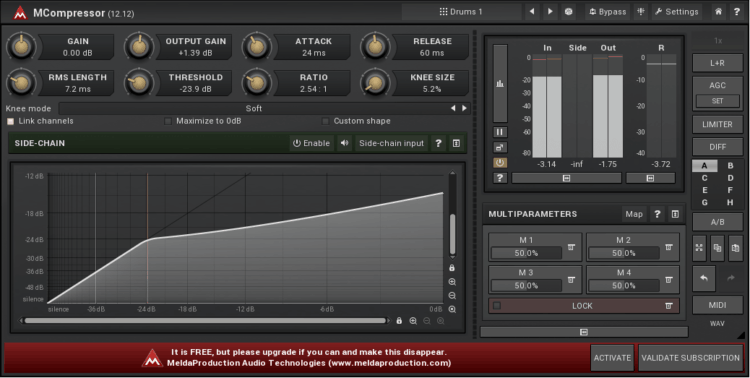Open the multiparameters Map button

[x=634, y=214]
